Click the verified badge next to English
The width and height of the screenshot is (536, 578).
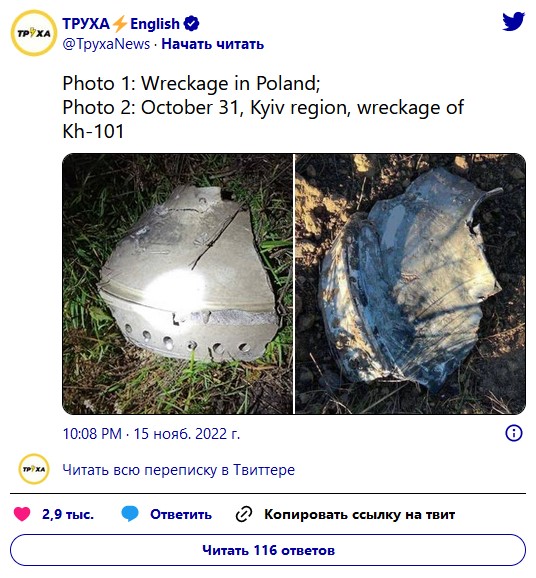pyautogui.click(x=191, y=24)
